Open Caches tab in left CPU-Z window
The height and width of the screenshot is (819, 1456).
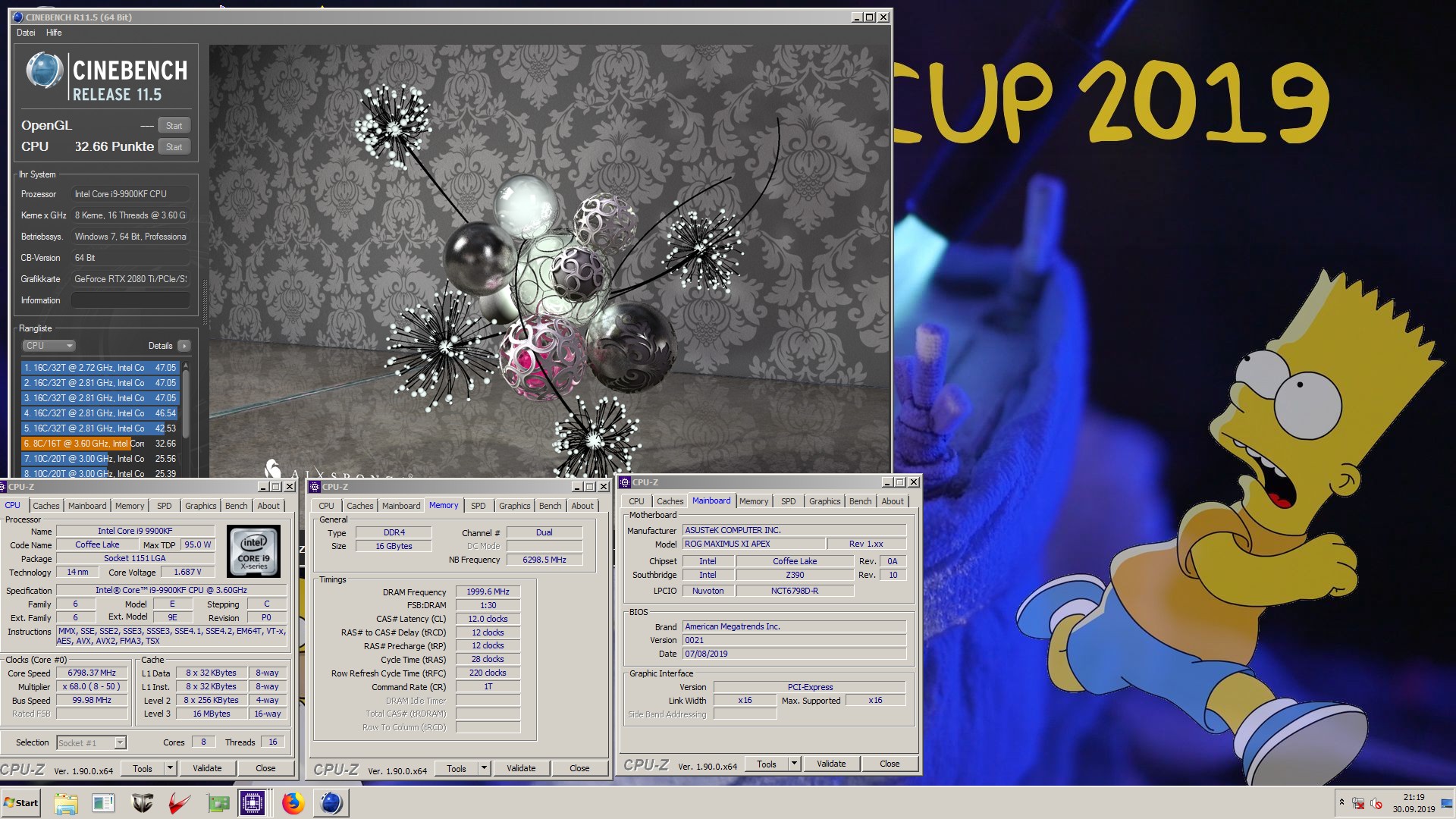pyautogui.click(x=46, y=506)
